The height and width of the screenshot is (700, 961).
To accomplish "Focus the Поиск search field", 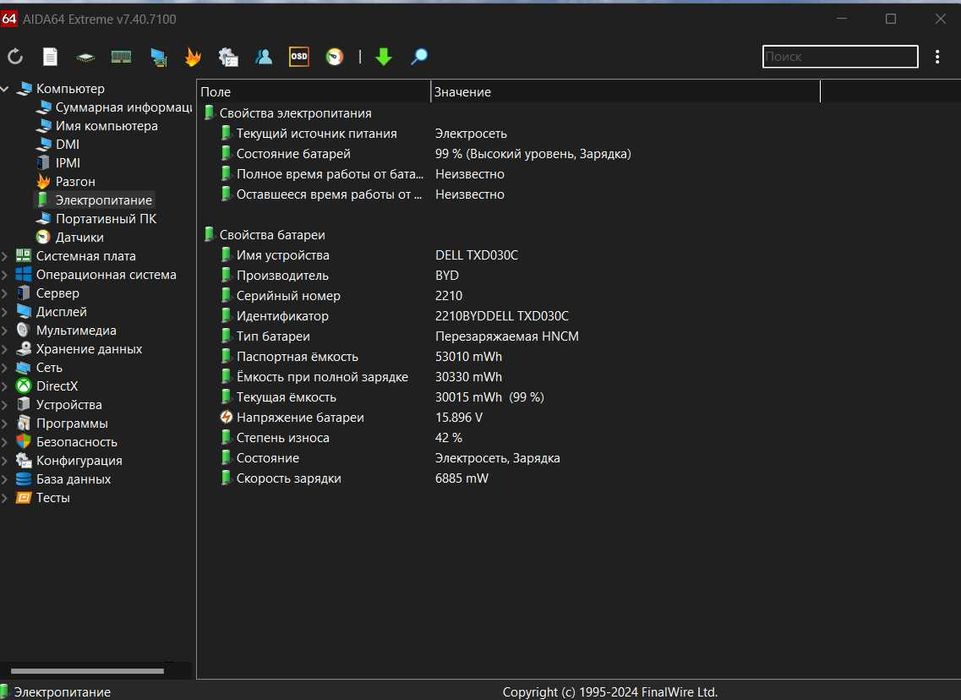I will tap(840, 56).
